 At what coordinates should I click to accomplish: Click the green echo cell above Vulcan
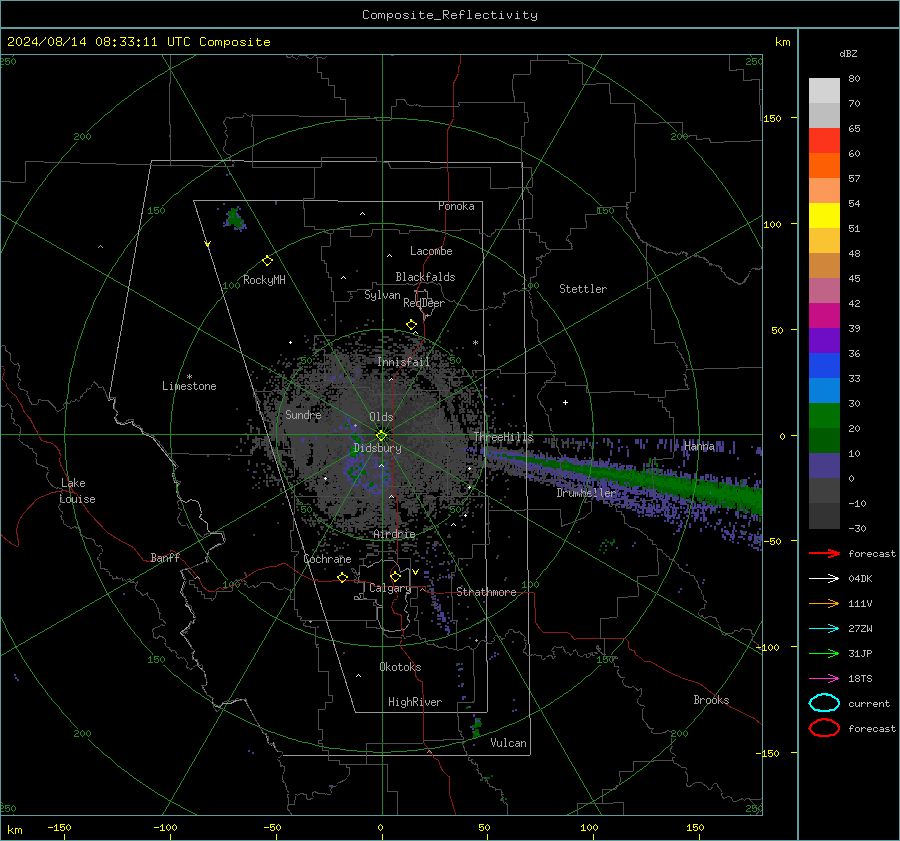click(476, 728)
